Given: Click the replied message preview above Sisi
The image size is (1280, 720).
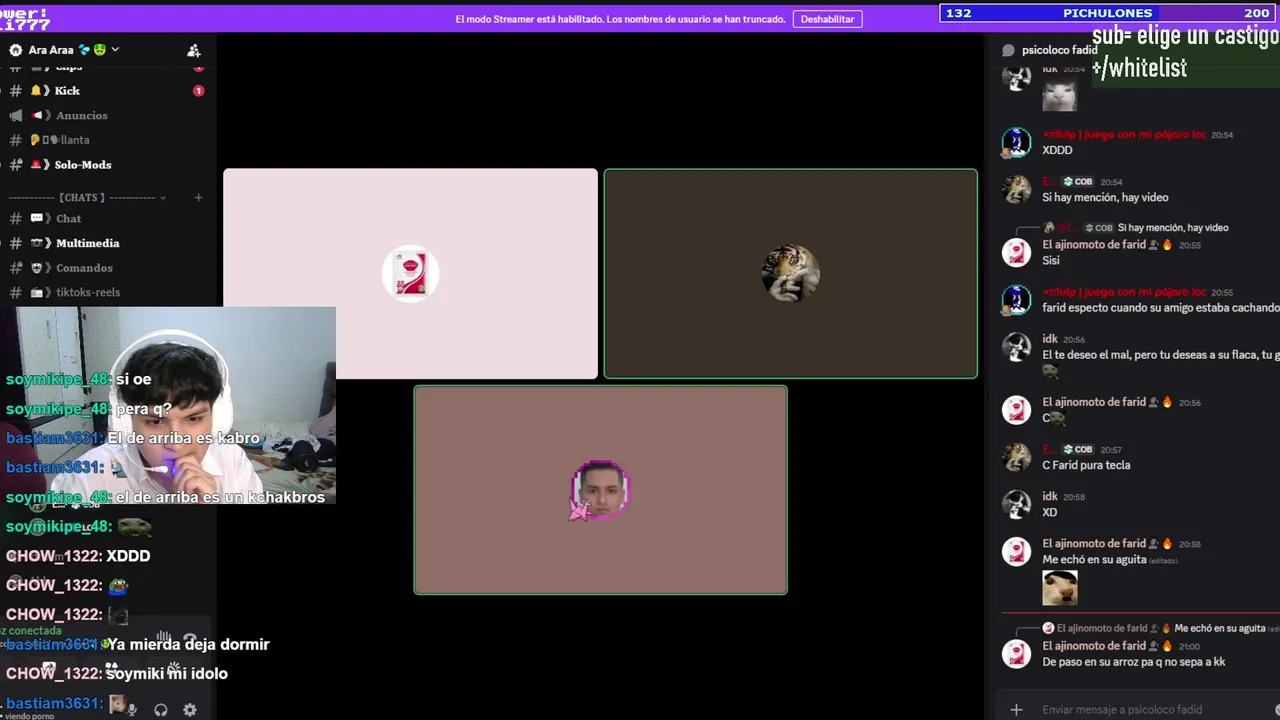Looking at the screenshot, I should (1173, 228).
